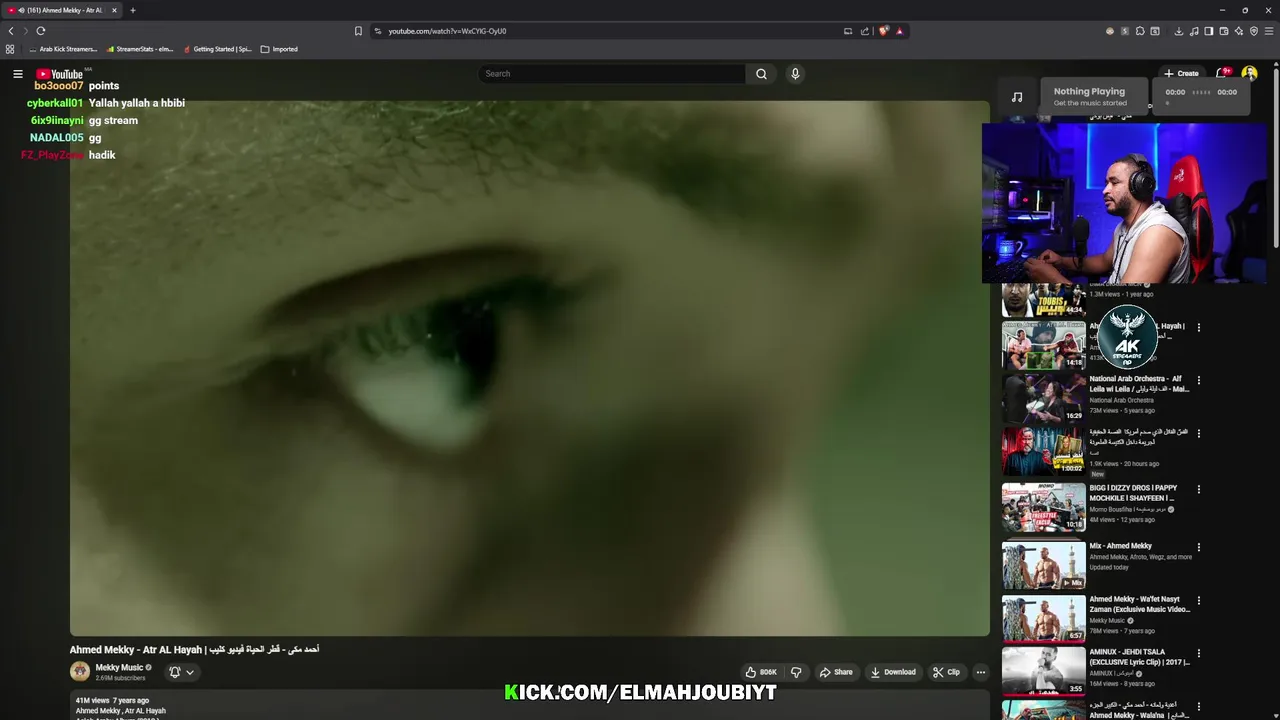The height and width of the screenshot is (720, 1280).
Task: Click the share page icon in address bar
Action: click(865, 31)
